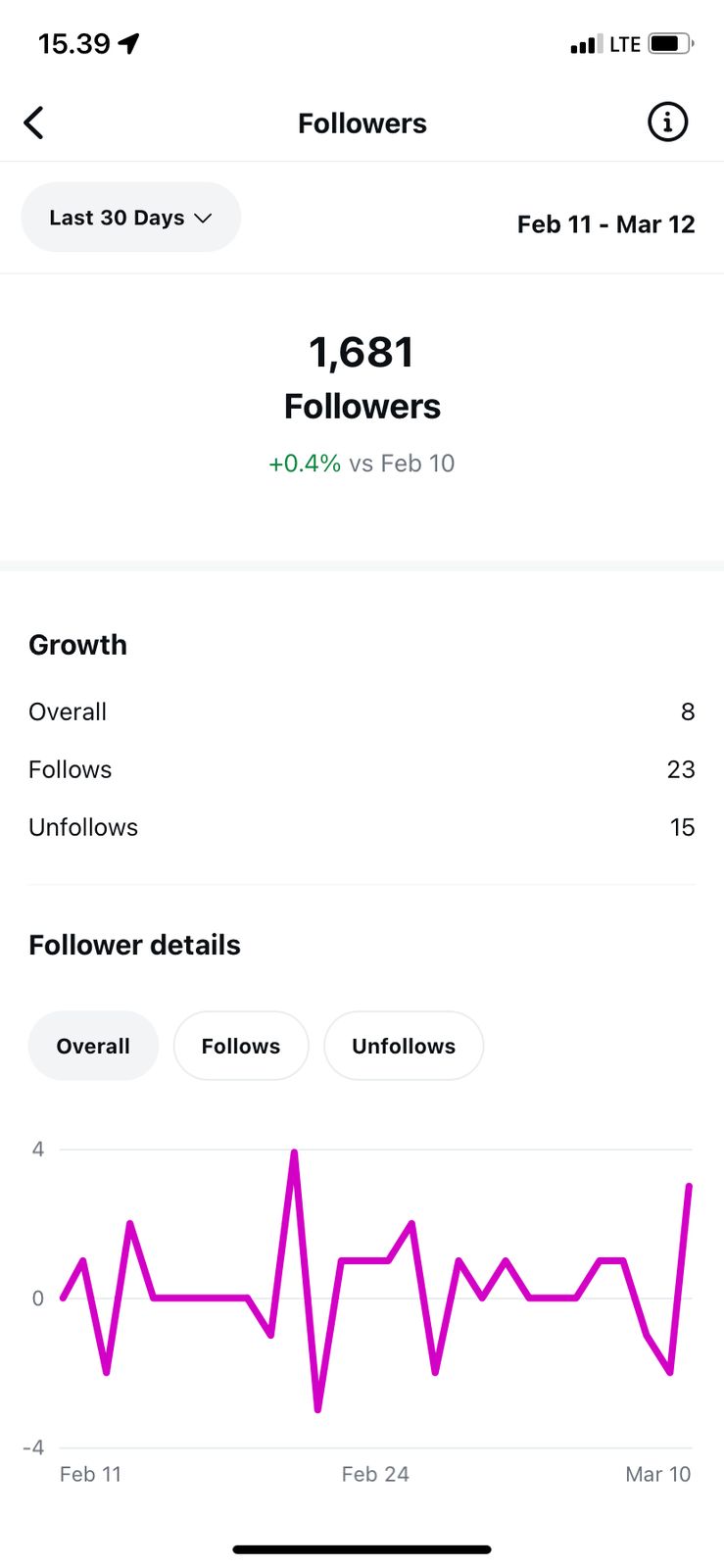
Task: Select the Overall chart filter
Action: [93, 1046]
